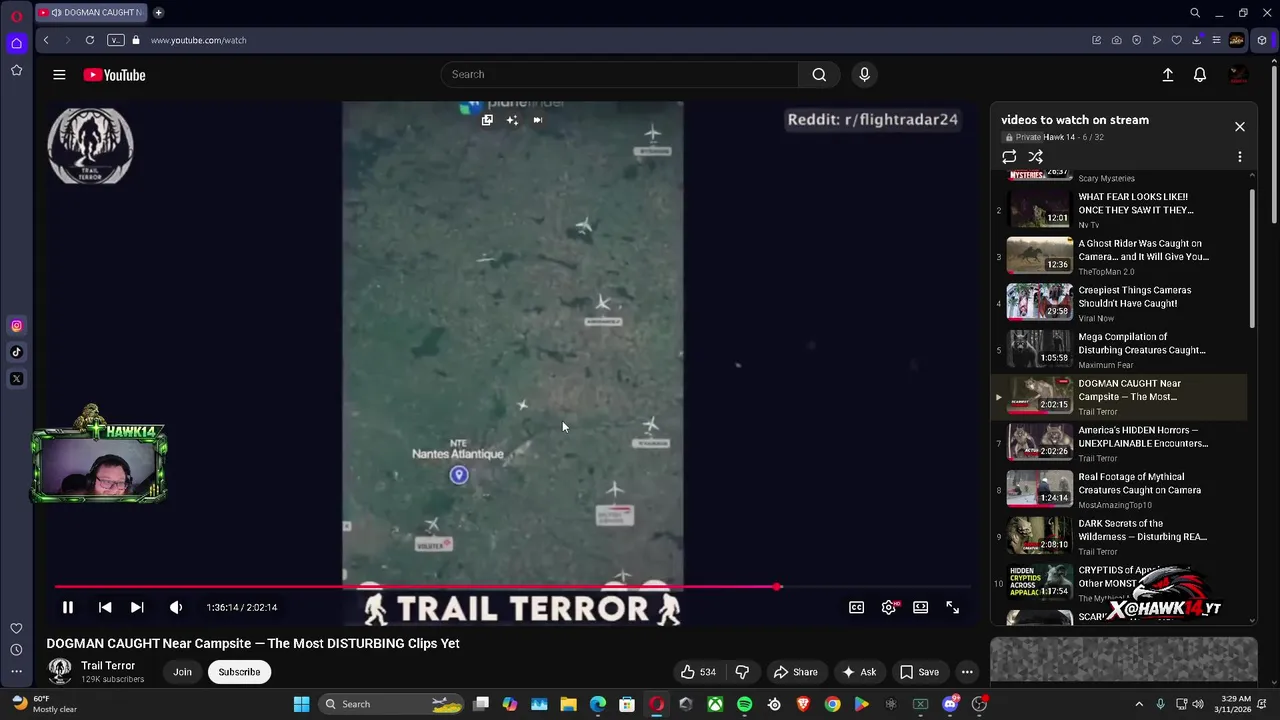The height and width of the screenshot is (720, 1280).
Task: Pause the video
Action: pos(68,607)
